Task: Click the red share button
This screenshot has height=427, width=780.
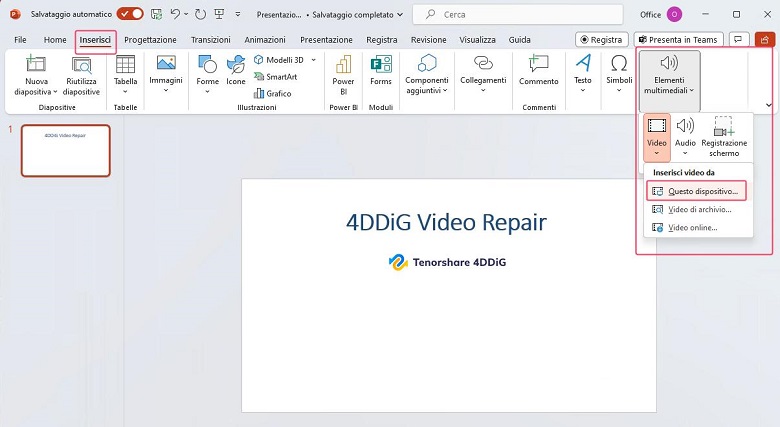Action: (x=765, y=40)
